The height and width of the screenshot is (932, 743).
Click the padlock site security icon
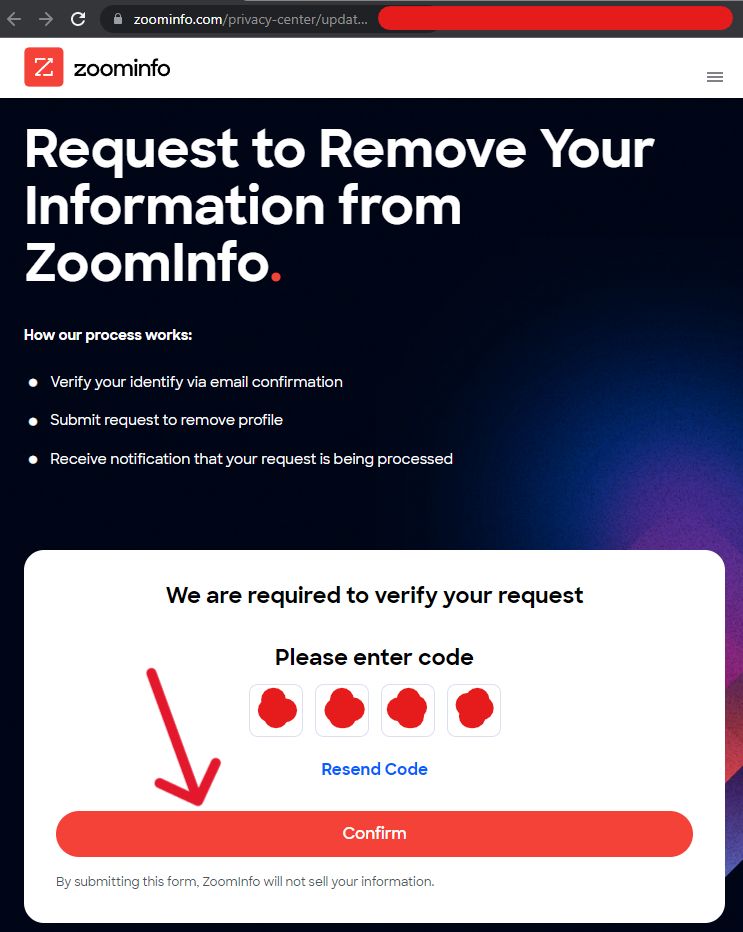click(x=118, y=19)
